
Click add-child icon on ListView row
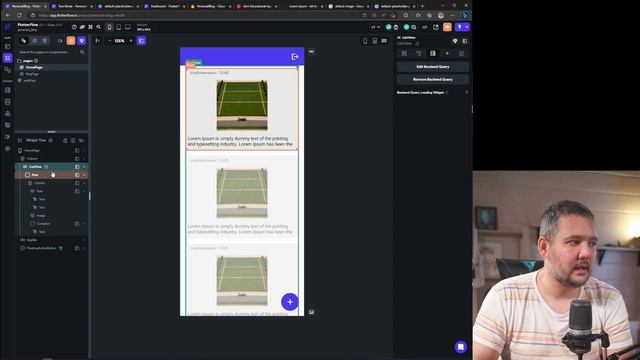click(77, 167)
